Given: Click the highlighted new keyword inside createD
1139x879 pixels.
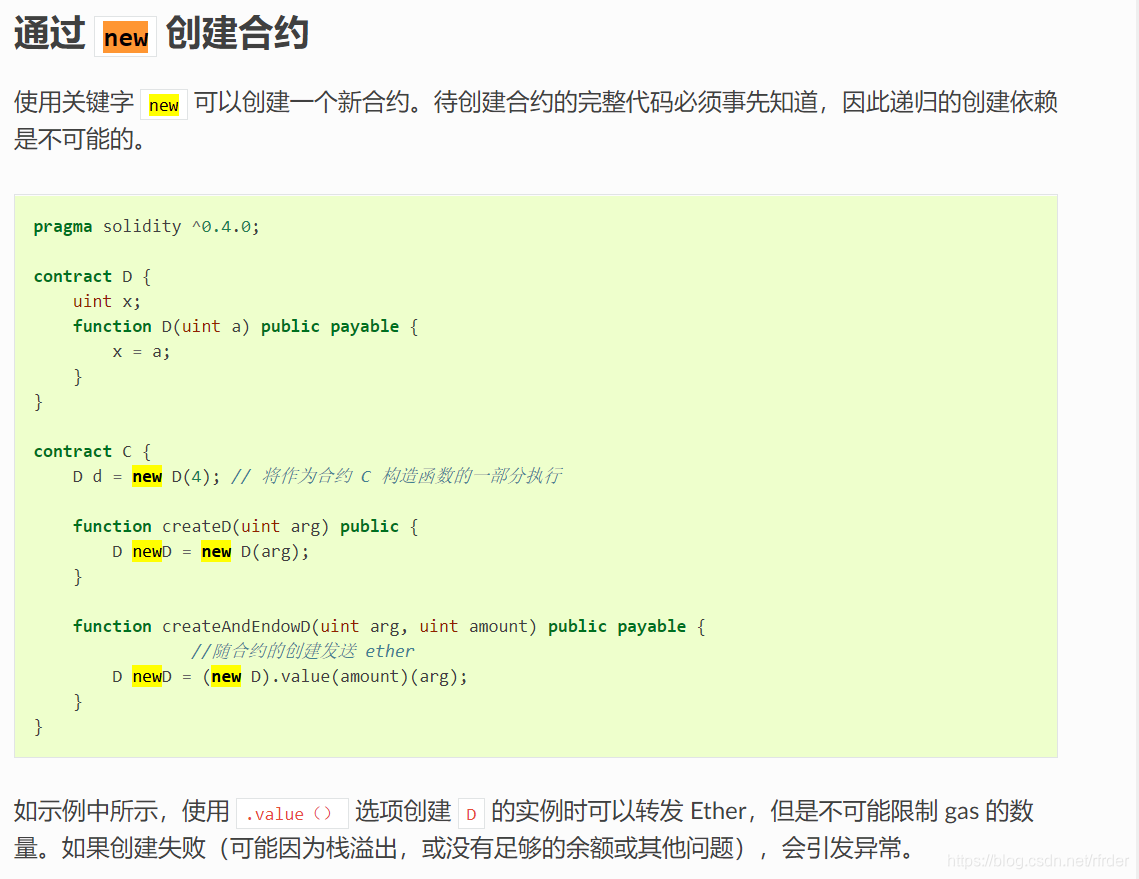Looking at the screenshot, I should point(216,551).
